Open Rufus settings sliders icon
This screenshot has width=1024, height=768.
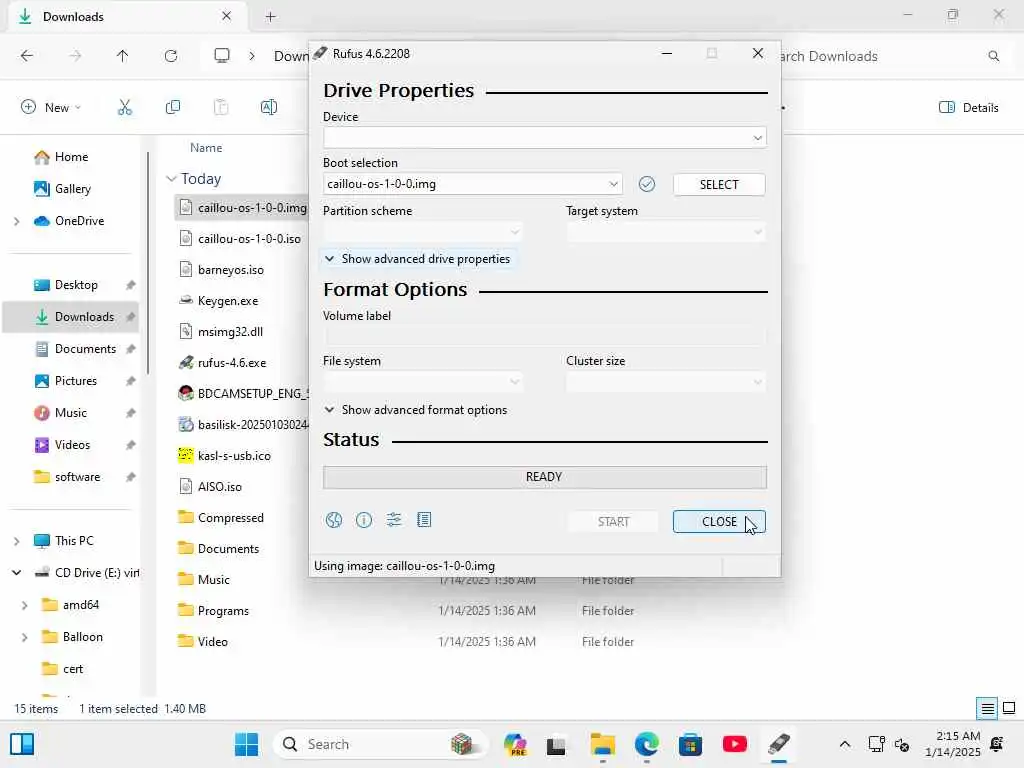coord(394,520)
